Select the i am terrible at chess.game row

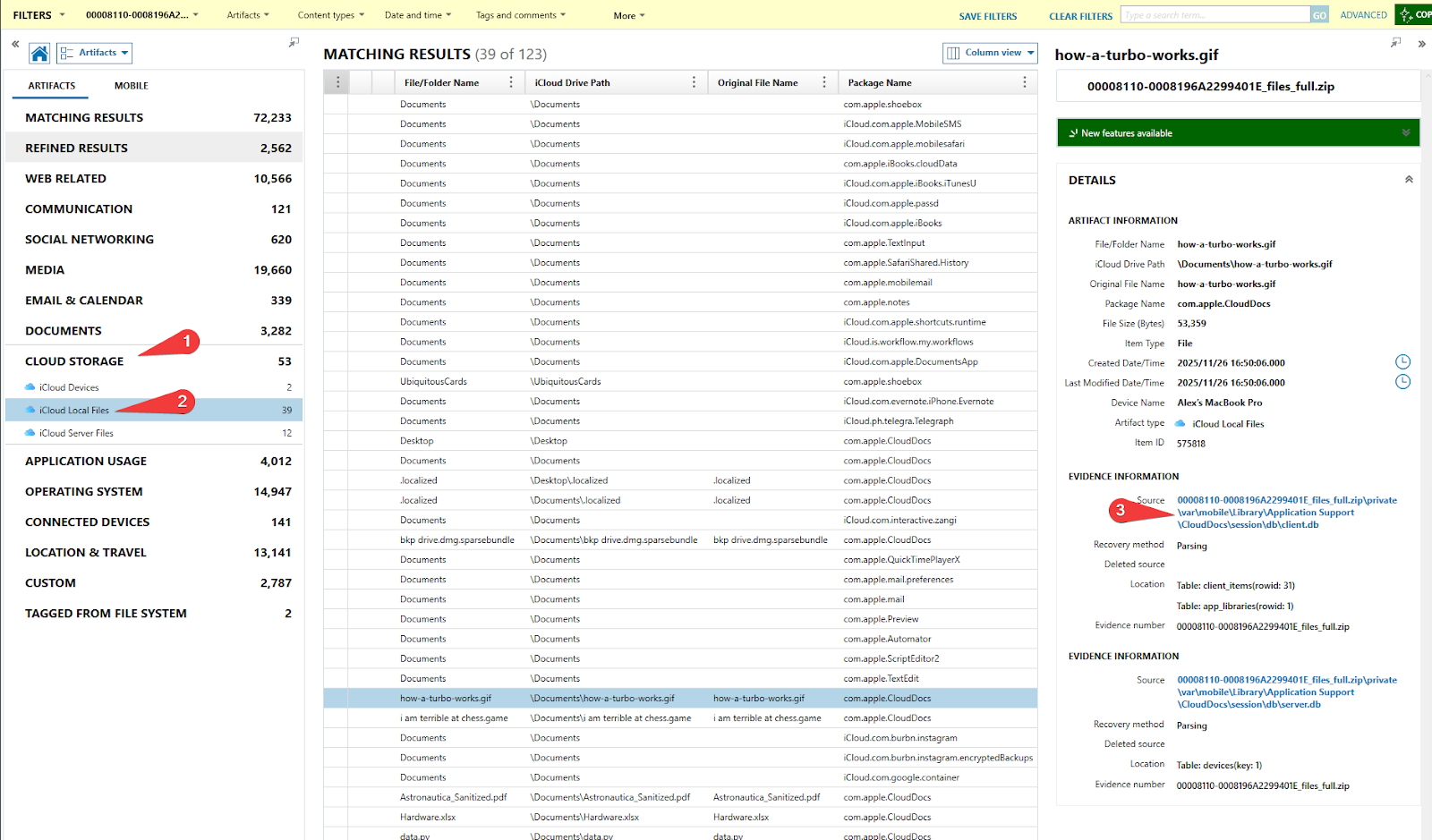point(680,717)
